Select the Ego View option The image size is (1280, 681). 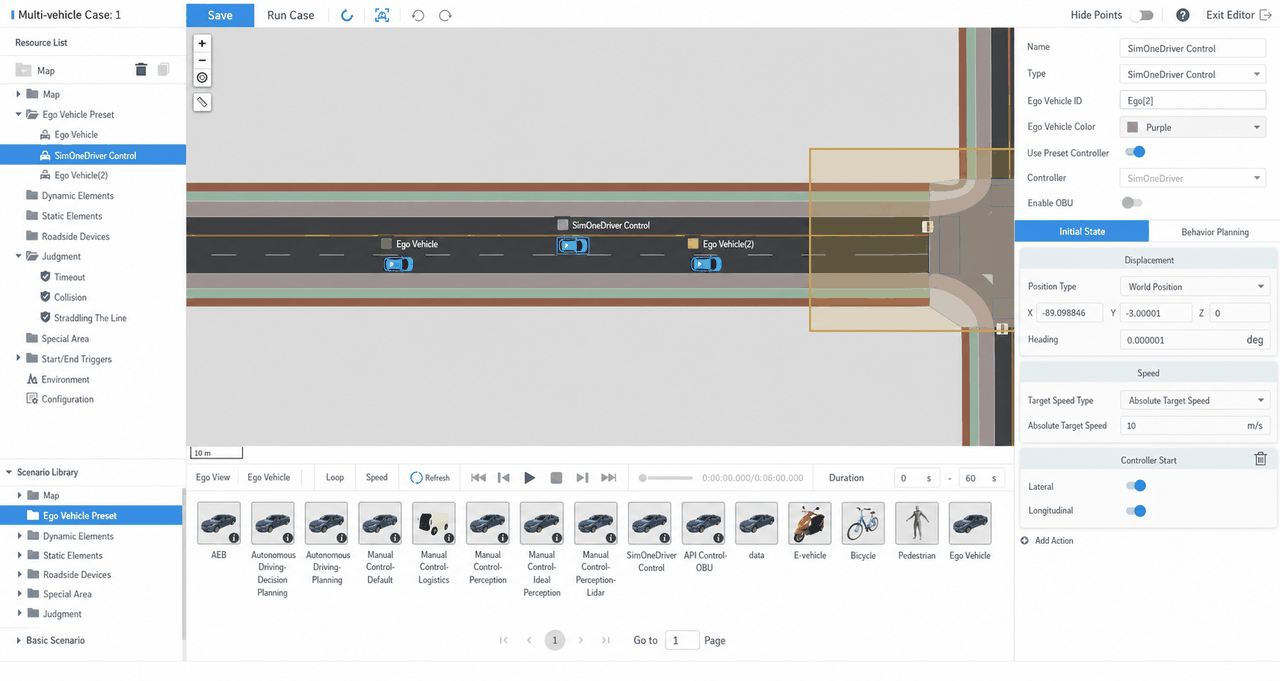click(x=213, y=478)
